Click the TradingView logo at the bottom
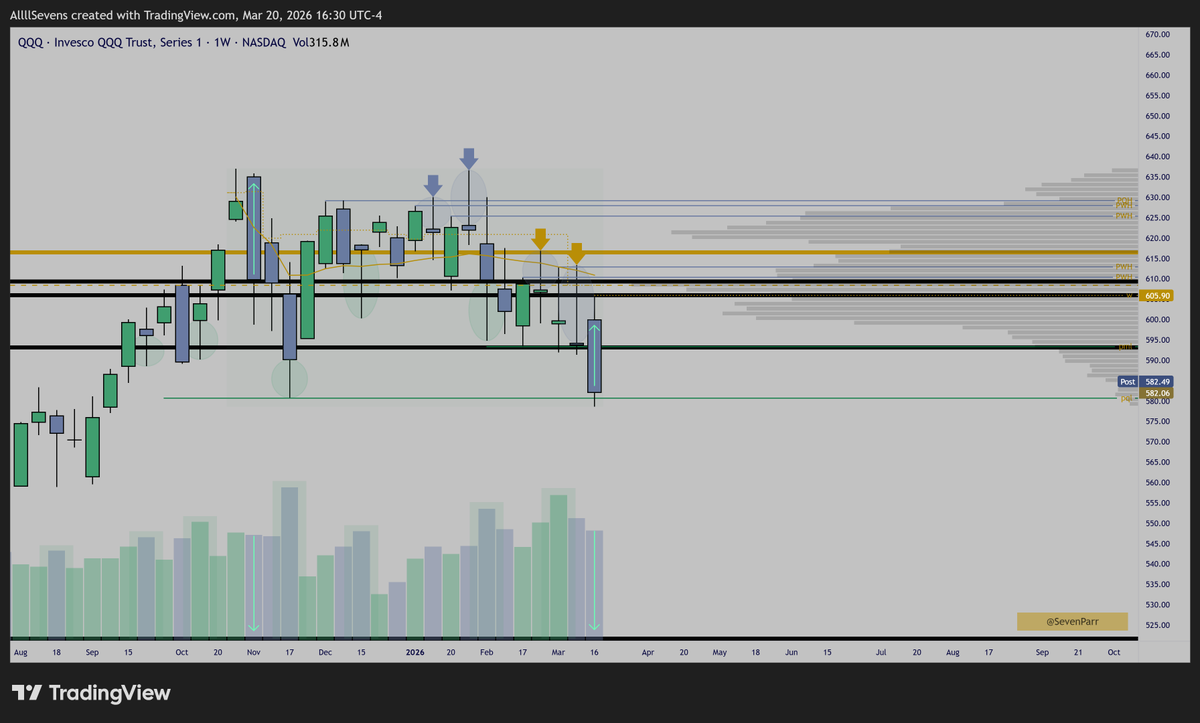The width and height of the screenshot is (1200, 723). point(91,693)
